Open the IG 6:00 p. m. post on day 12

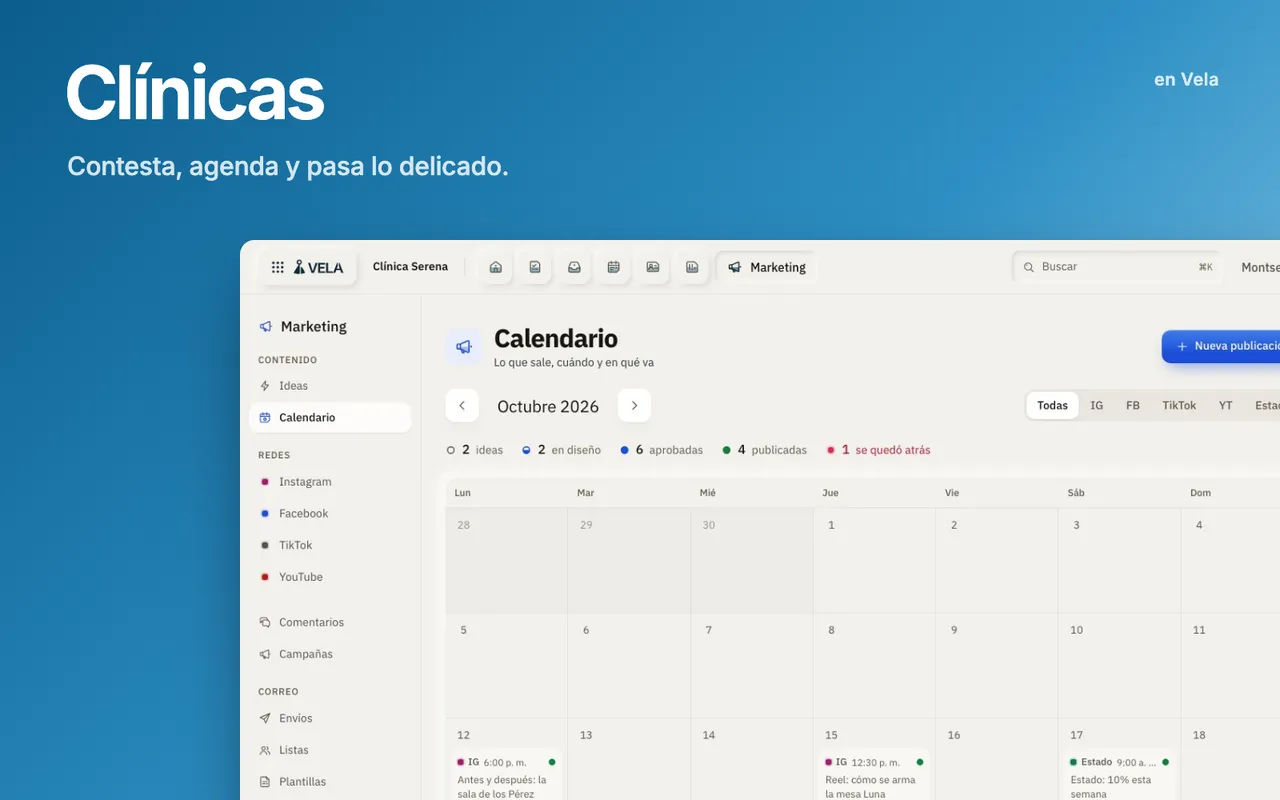tap(506, 775)
